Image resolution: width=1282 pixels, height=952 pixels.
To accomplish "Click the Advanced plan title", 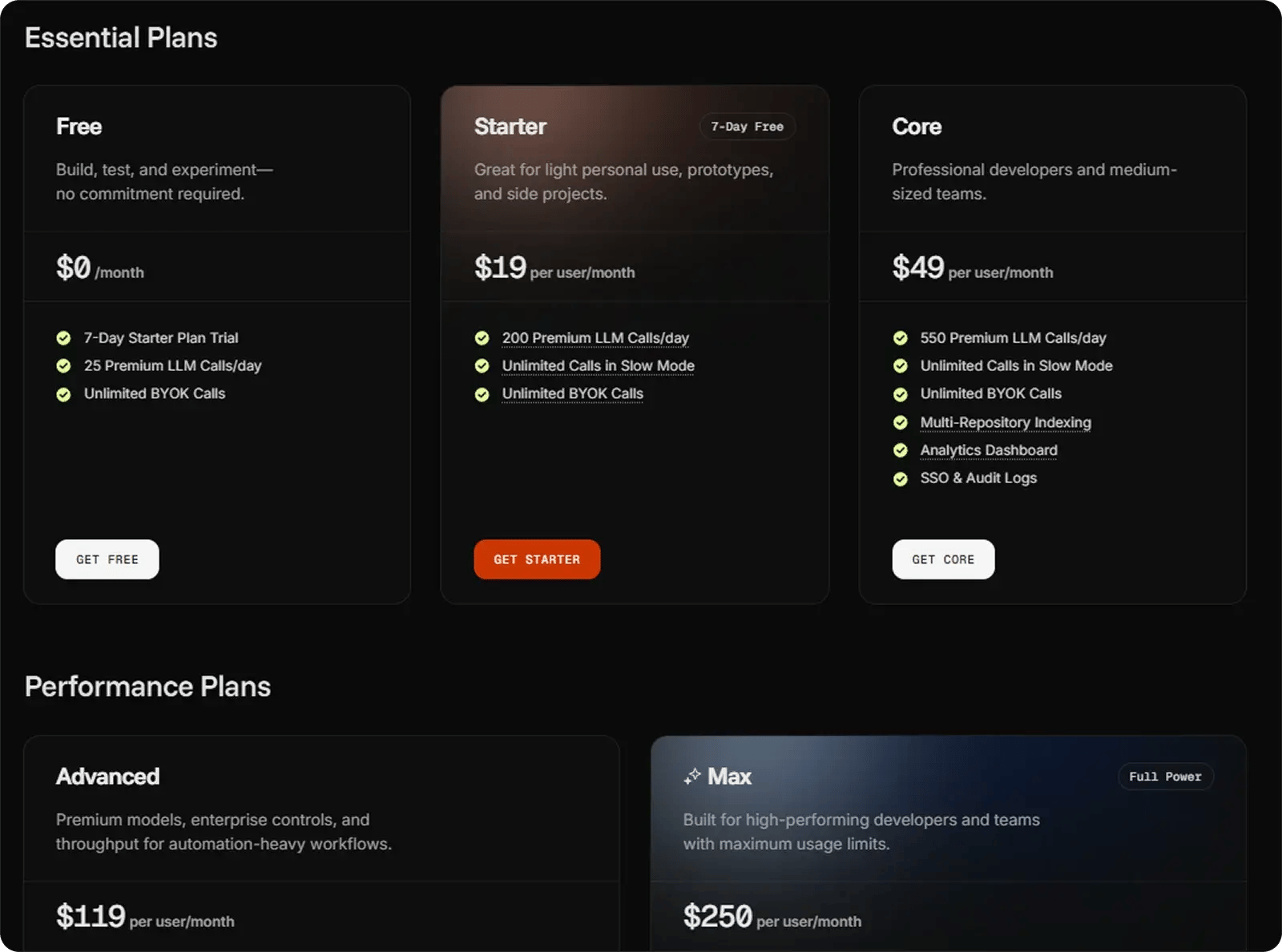I will pos(107,776).
